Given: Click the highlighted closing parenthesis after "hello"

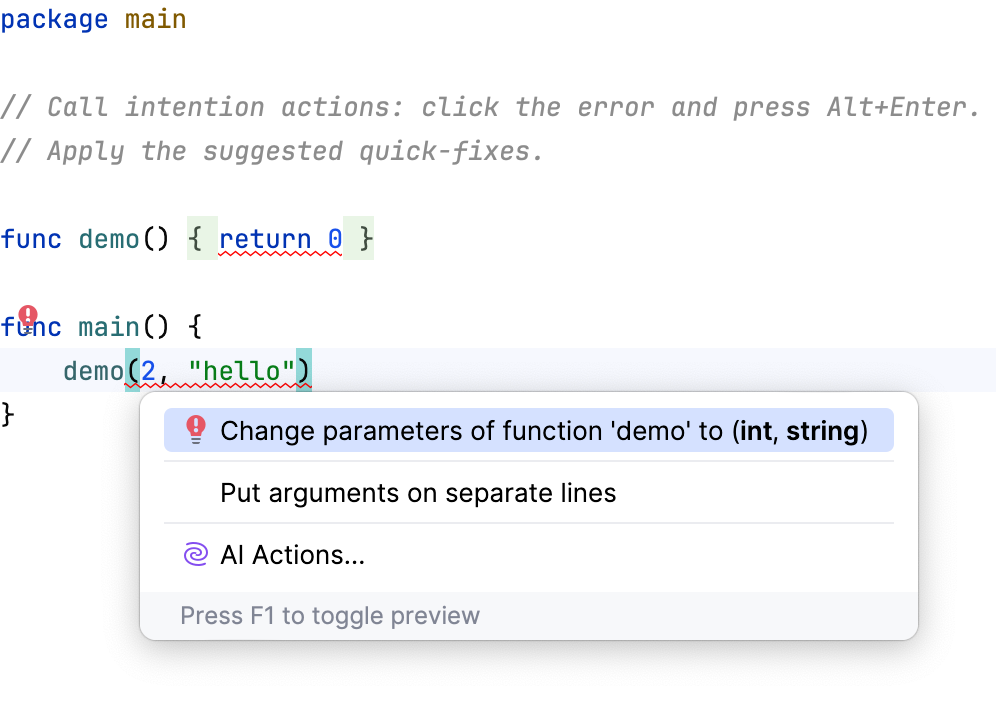Looking at the screenshot, I should click(x=305, y=370).
